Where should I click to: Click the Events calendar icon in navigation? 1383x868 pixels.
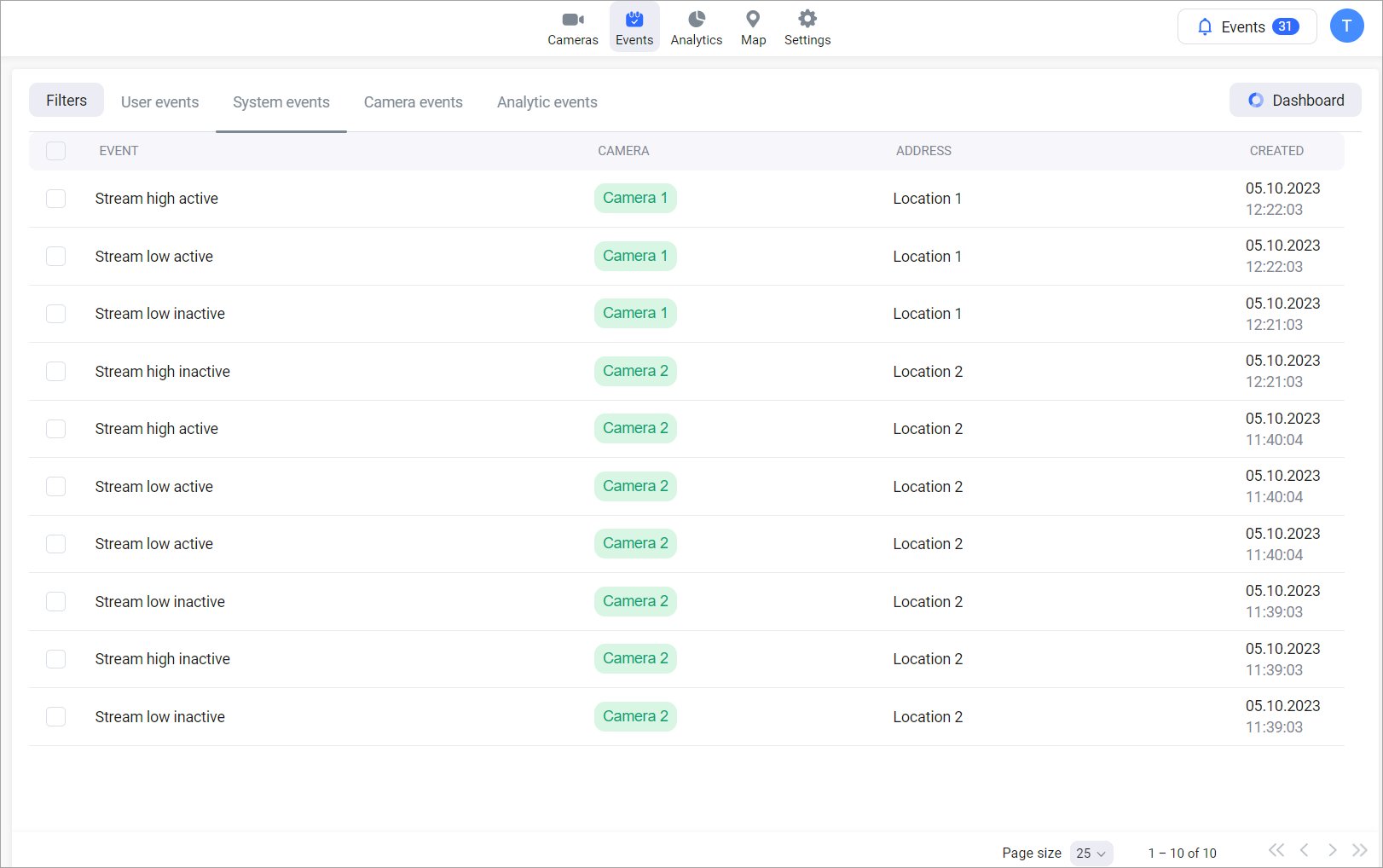tap(634, 20)
